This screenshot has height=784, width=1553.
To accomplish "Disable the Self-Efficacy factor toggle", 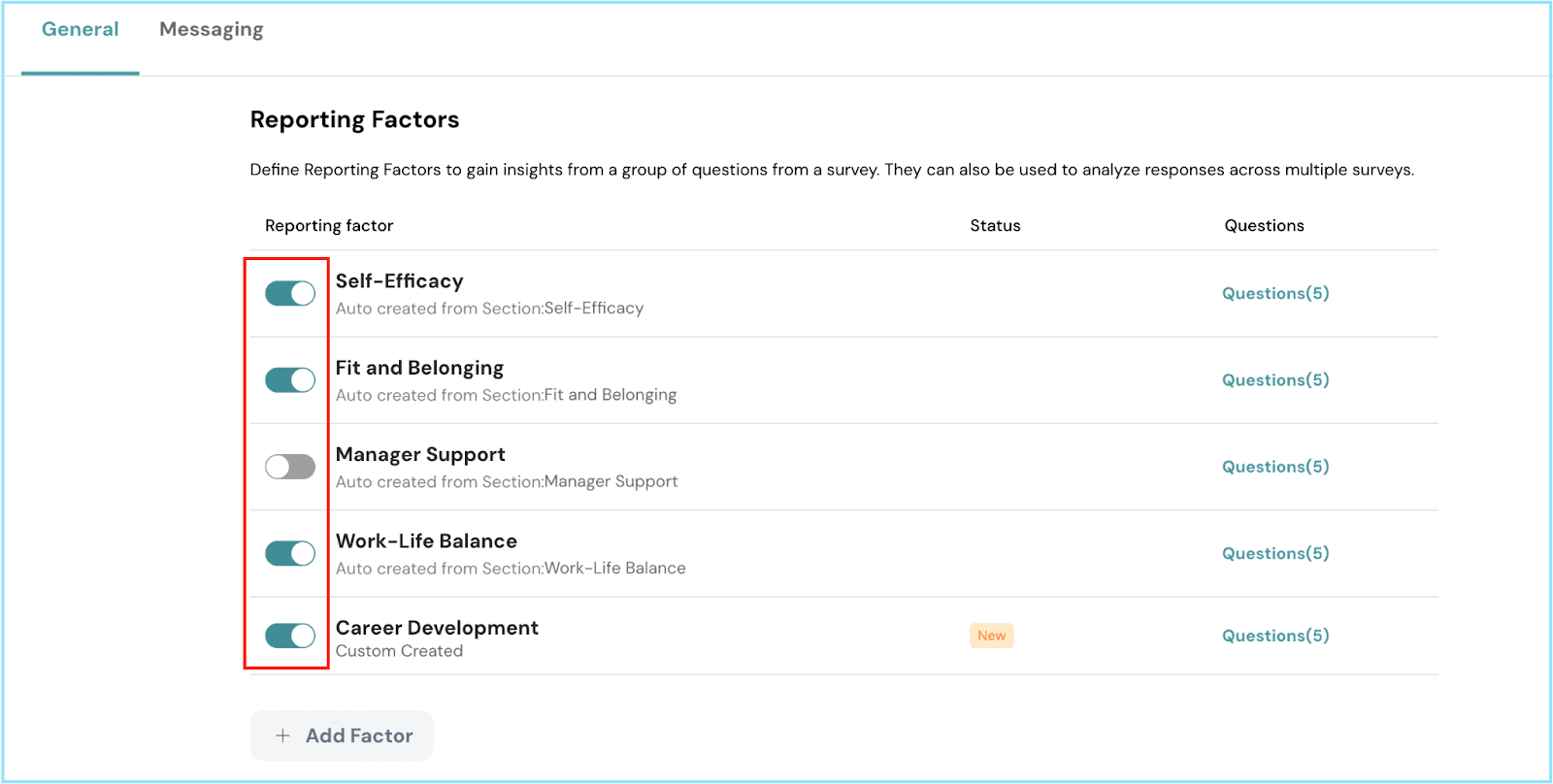I will click(x=290, y=293).
